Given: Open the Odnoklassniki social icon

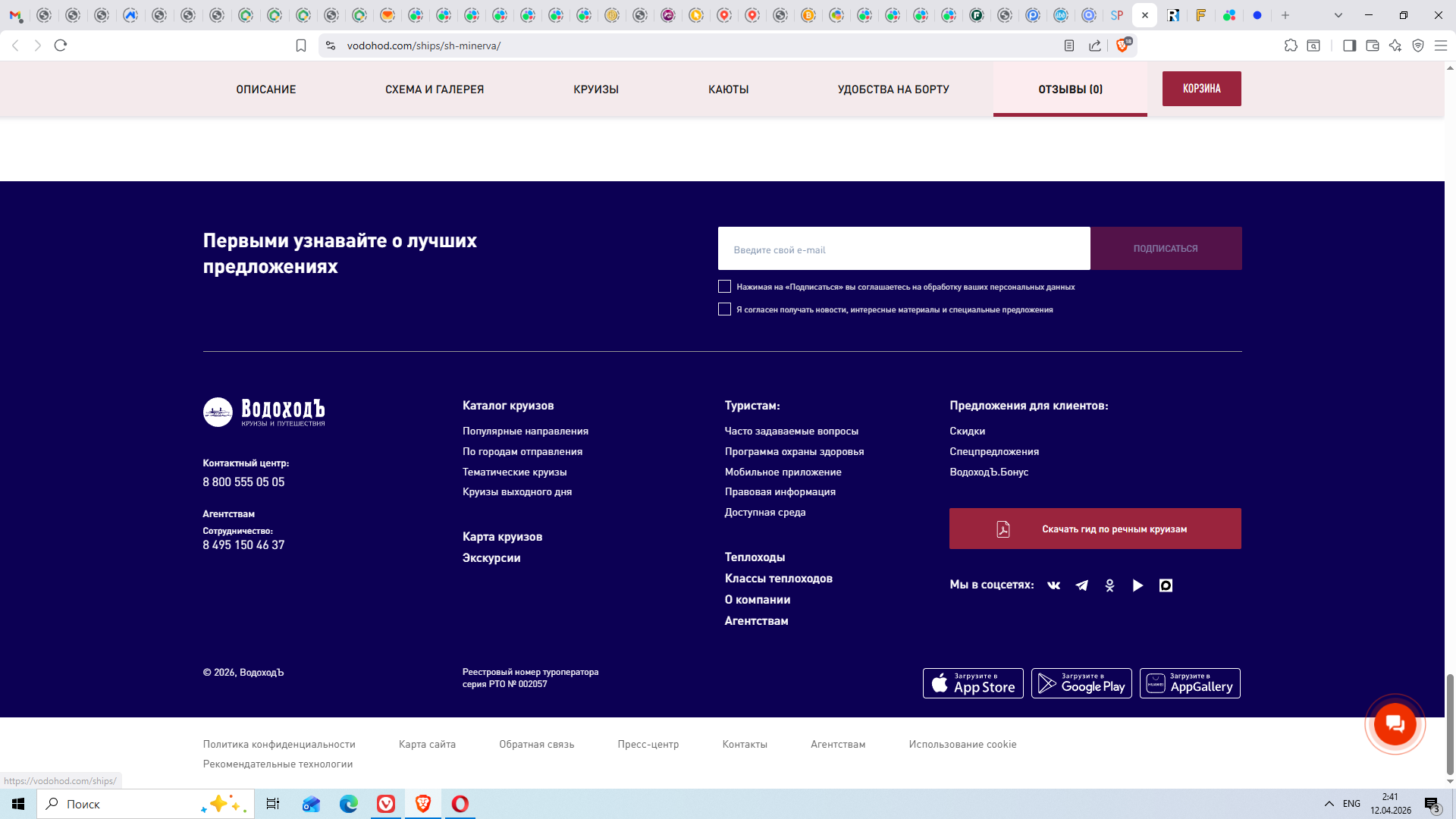Looking at the screenshot, I should [x=1109, y=585].
